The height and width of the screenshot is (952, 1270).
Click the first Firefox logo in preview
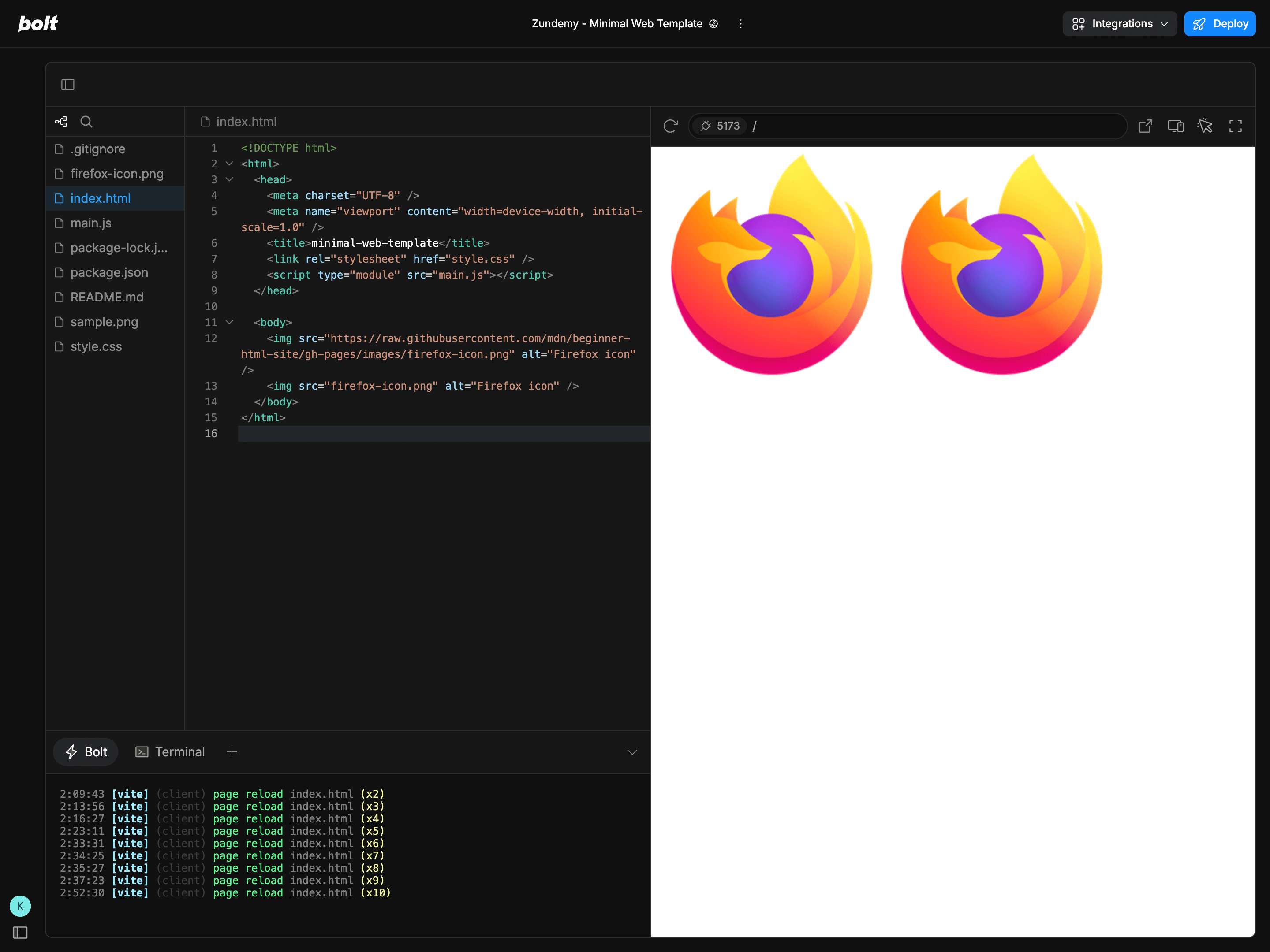(x=772, y=264)
